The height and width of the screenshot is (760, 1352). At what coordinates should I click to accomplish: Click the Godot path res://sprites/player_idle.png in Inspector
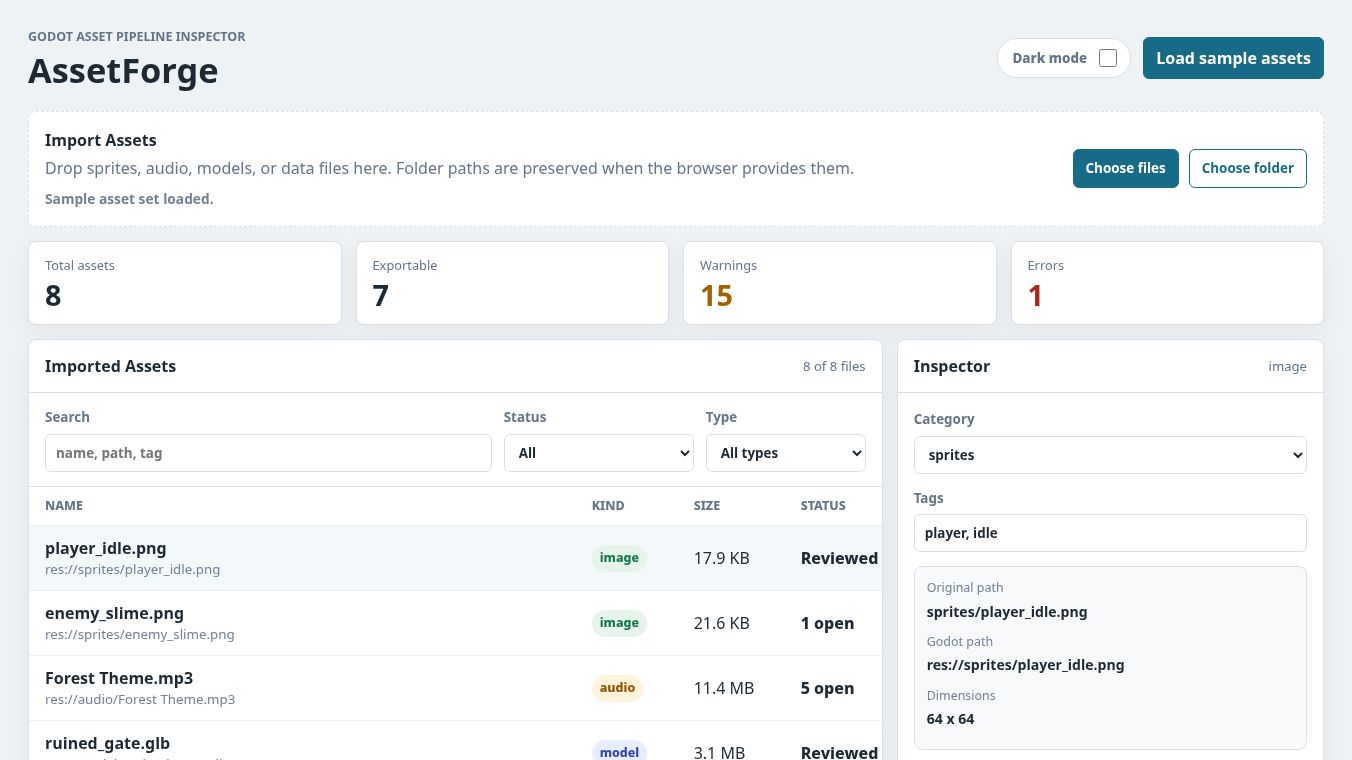point(1025,665)
